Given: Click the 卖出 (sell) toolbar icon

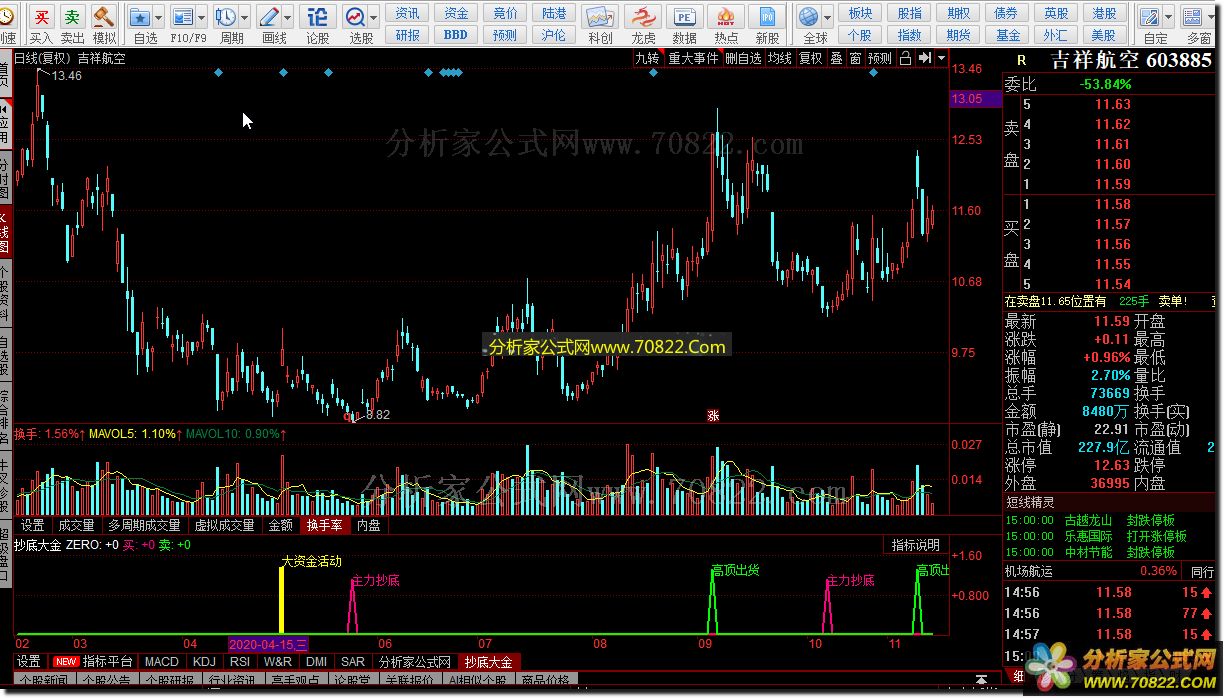Looking at the screenshot, I should tap(72, 17).
